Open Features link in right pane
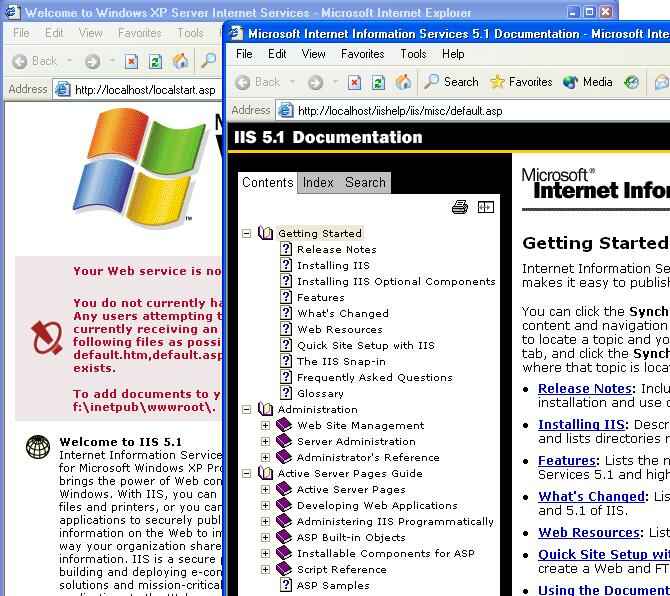Image resolution: width=670 pixels, height=596 pixels. coord(567,461)
